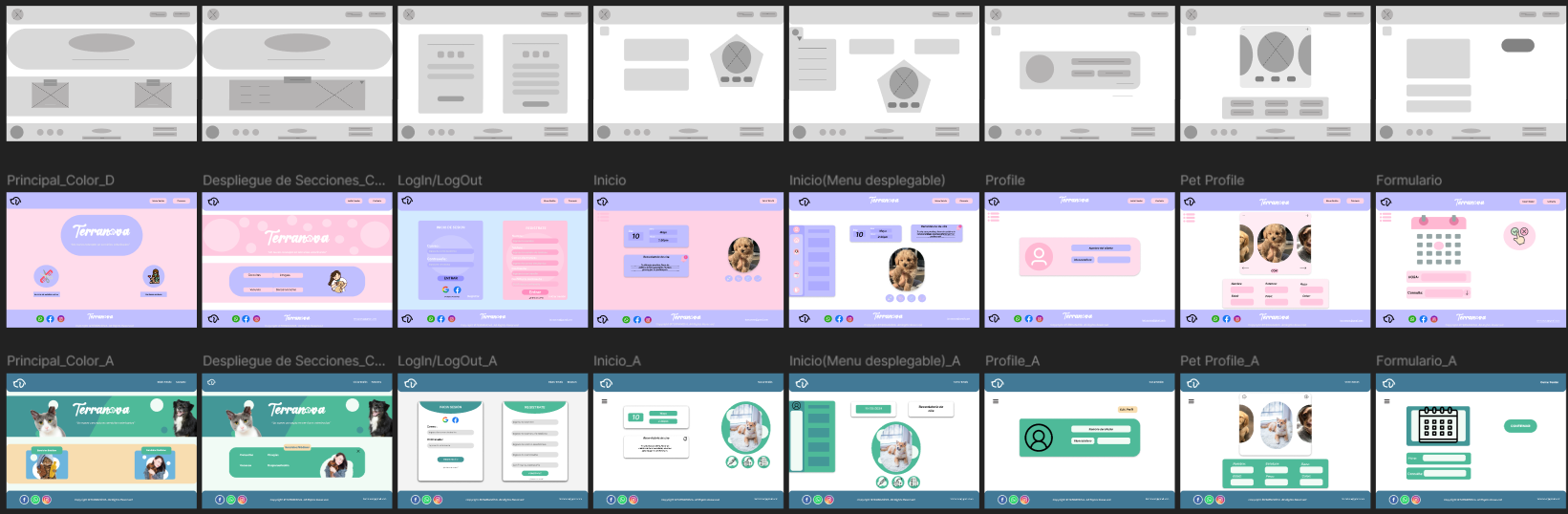Open hamburger menu in Pet Profile_A frame

[x=1192, y=401]
